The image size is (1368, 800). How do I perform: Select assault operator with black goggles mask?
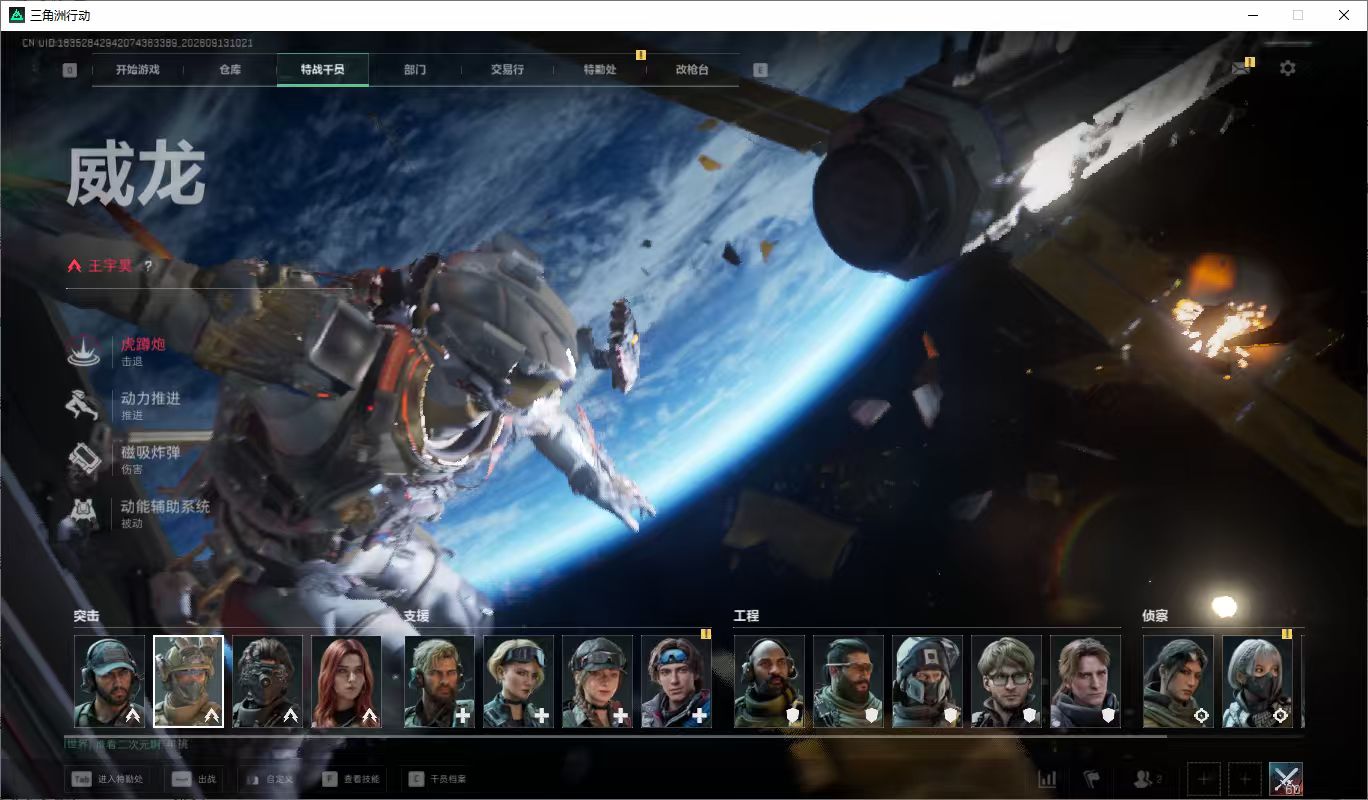click(x=268, y=682)
